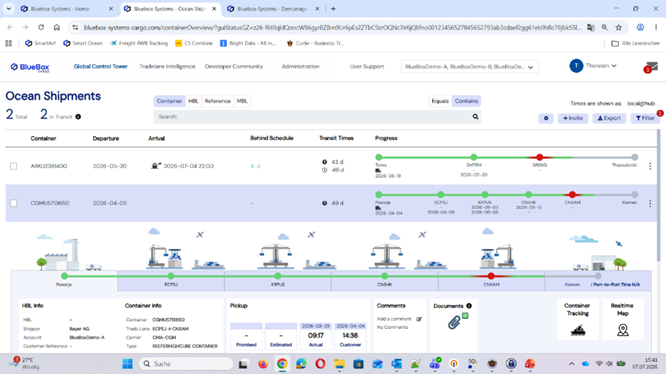Show hidden system tray icons

[571, 364]
